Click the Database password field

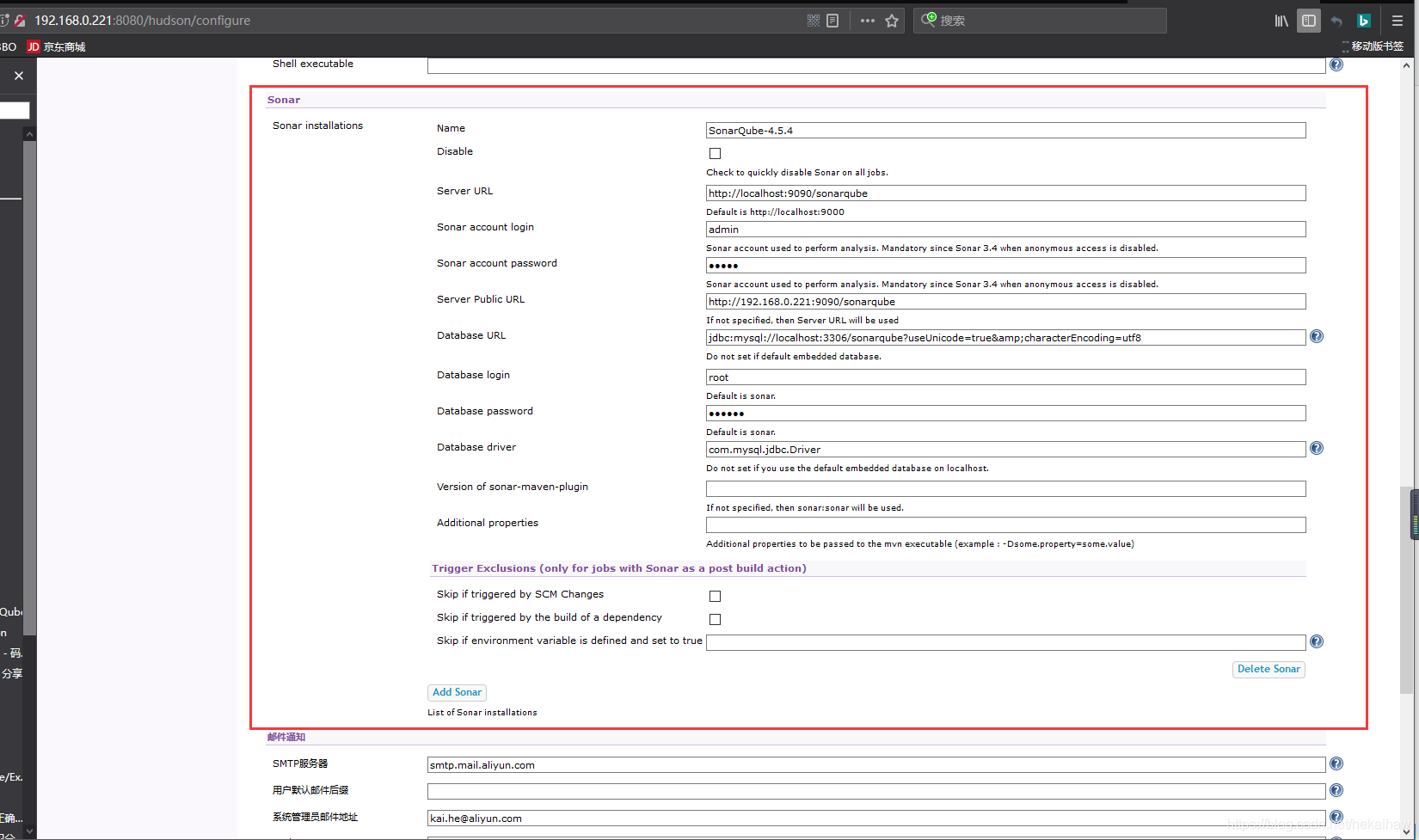[1005, 414]
